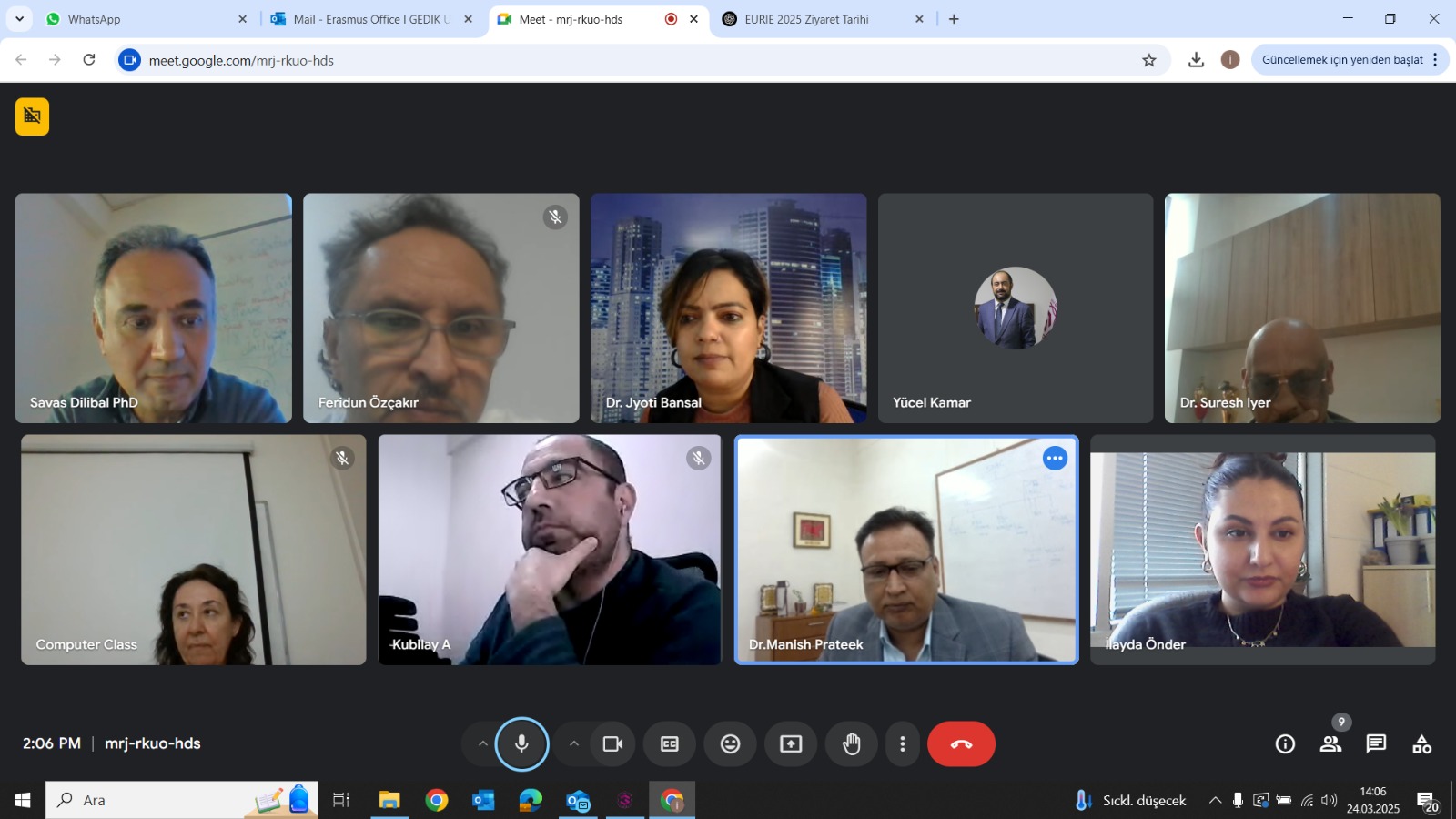1456x819 pixels.
Task: Open Task View on taskbar
Action: click(x=341, y=800)
